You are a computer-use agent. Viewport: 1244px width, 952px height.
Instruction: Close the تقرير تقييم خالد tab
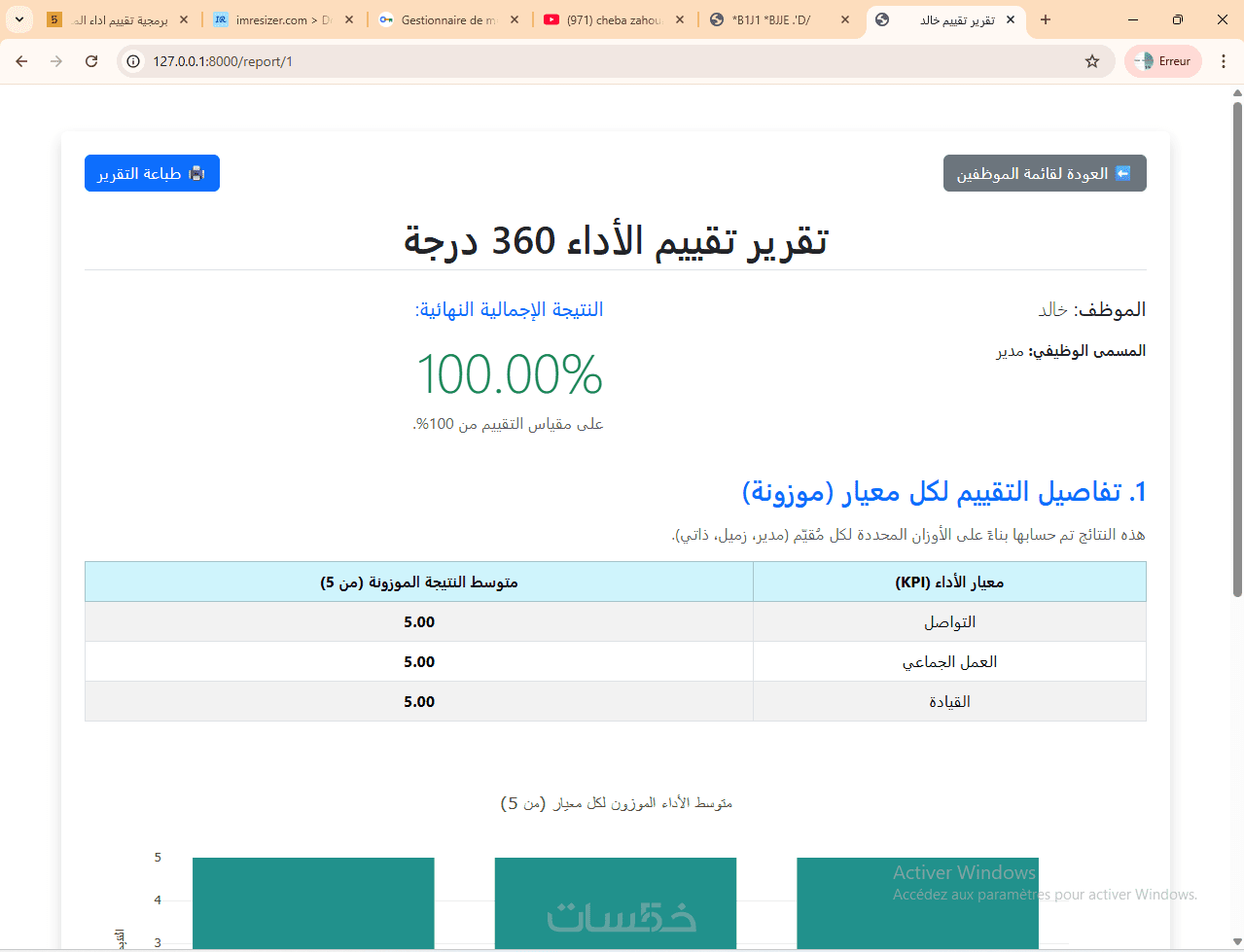click(x=1012, y=19)
